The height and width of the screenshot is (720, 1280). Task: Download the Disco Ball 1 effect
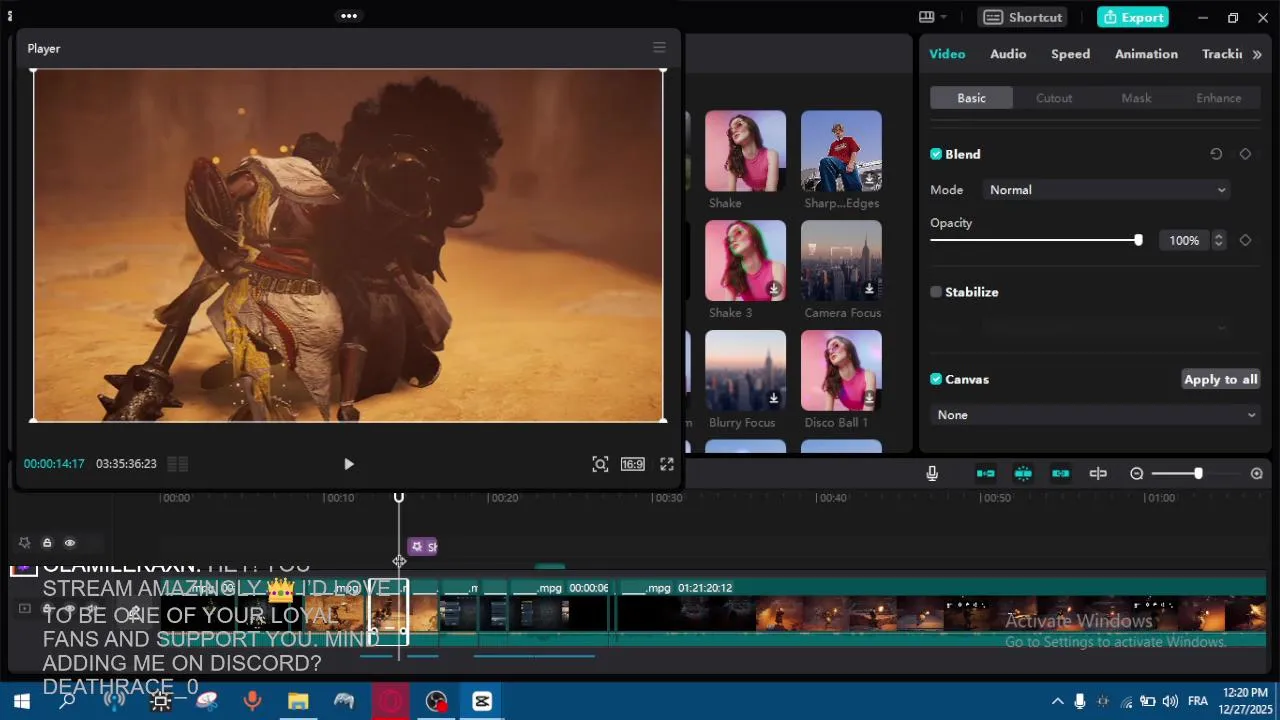(x=869, y=399)
